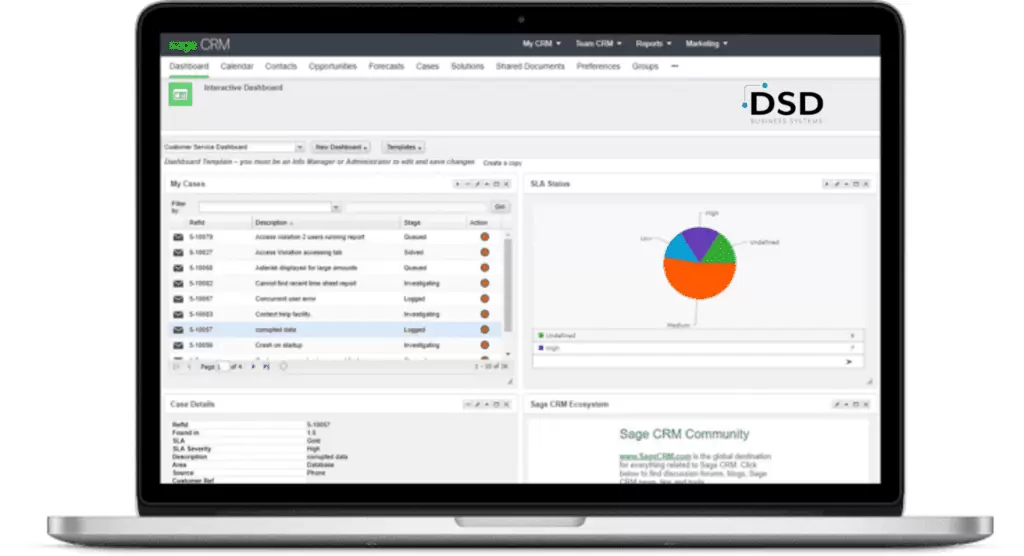This screenshot has height=556, width=1024.
Task: Click the page number field in My Cases
Action: 223,367
